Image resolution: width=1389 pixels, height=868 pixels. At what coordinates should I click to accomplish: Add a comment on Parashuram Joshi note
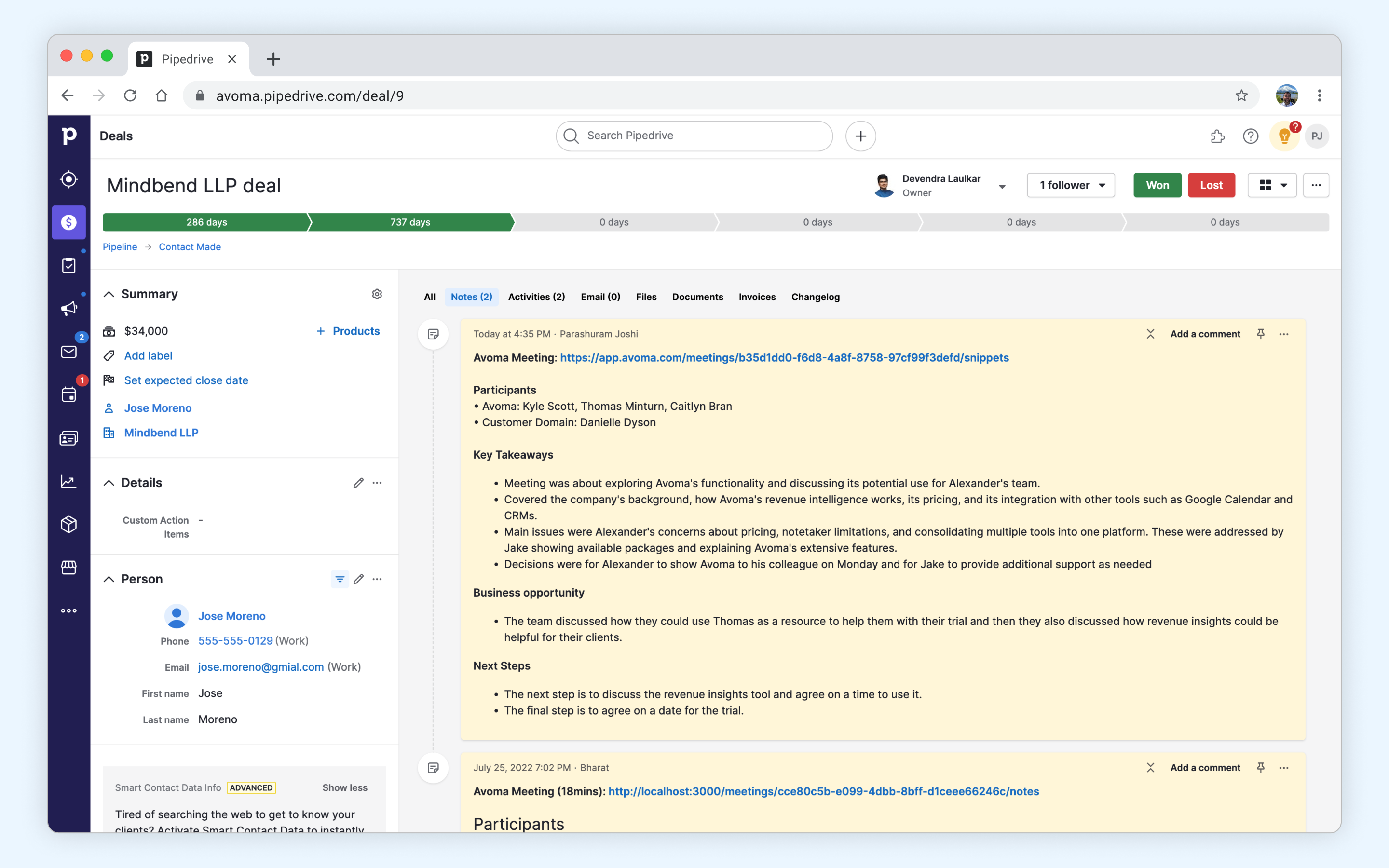coord(1205,334)
